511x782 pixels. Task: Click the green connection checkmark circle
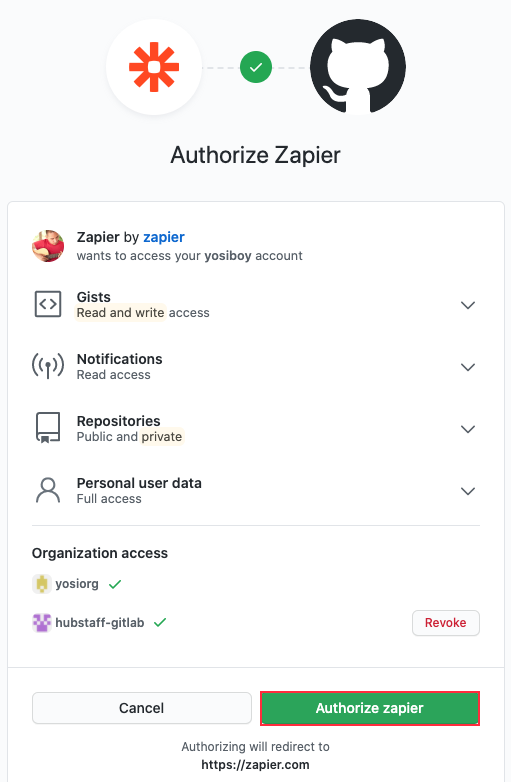[256, 67]
